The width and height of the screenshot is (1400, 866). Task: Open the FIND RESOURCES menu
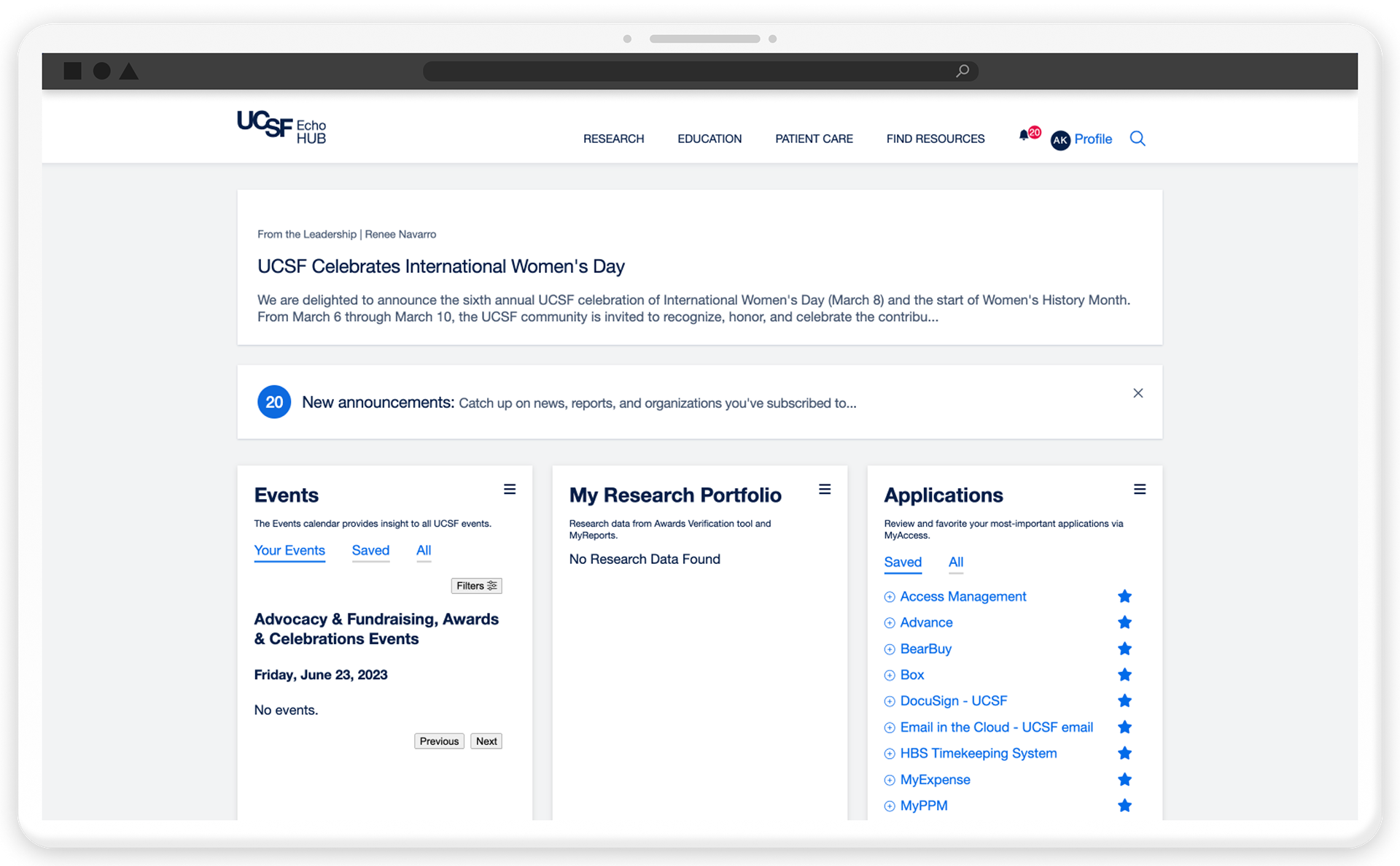[x=936, y=139]
